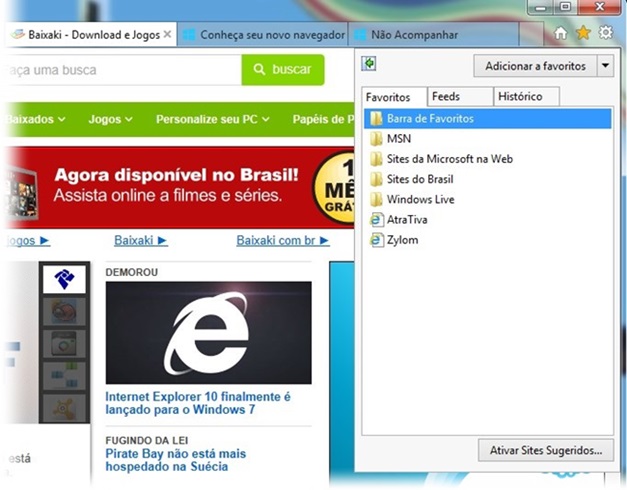This screenshot has width=627, height=490.
Task: Switch to the Favoritos tab
Action: click(x=394, y=97)
